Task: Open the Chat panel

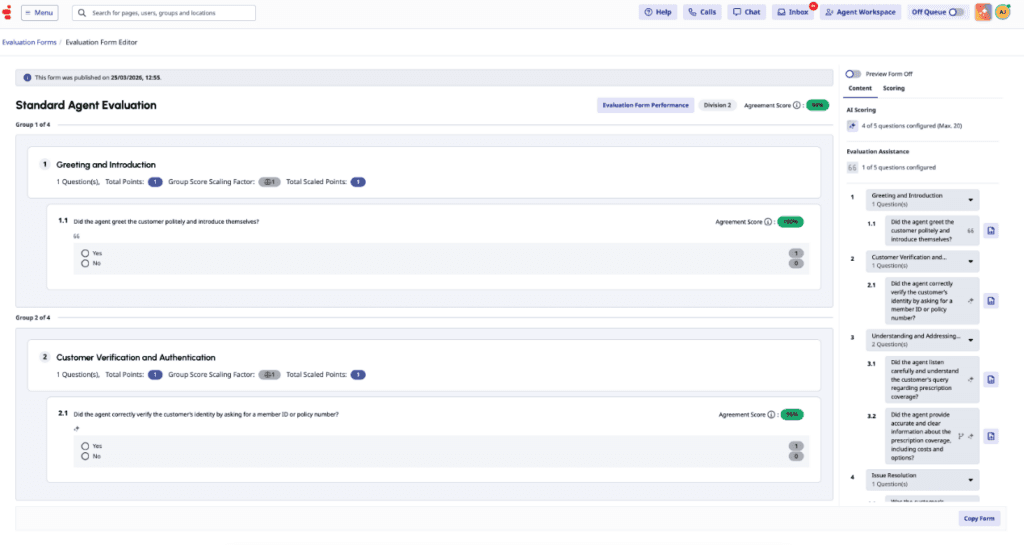Action: coord(746,12)
